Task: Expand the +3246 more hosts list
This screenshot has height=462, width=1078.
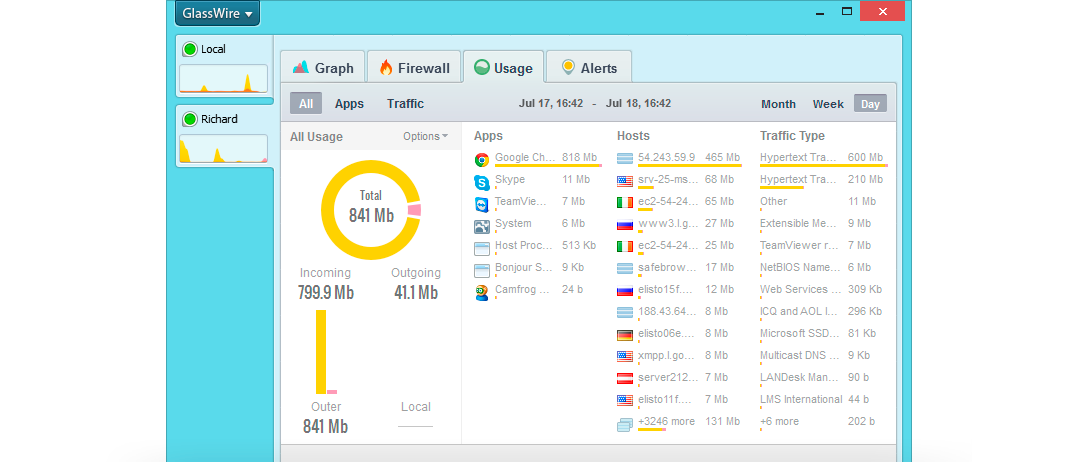Action: click(666, 422)
